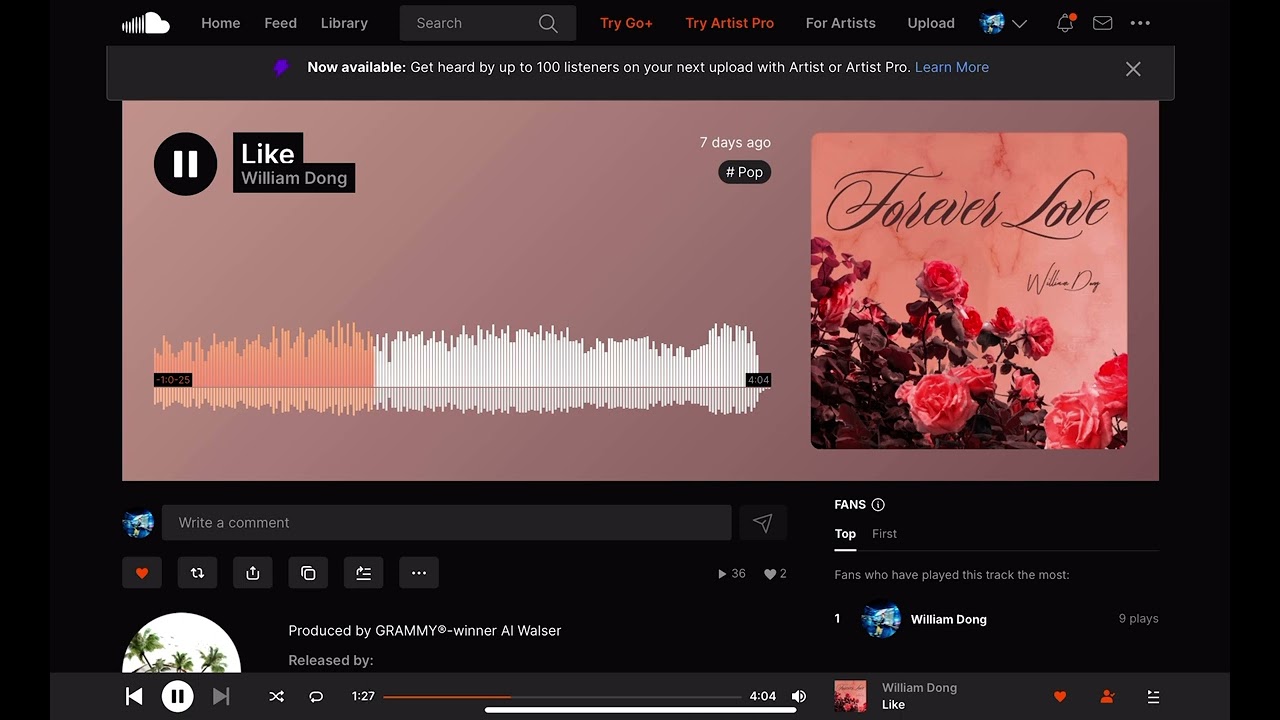Copy the track link
Image resolution: width=1280 pixels, height=720 pixels.
pos(308,573)
